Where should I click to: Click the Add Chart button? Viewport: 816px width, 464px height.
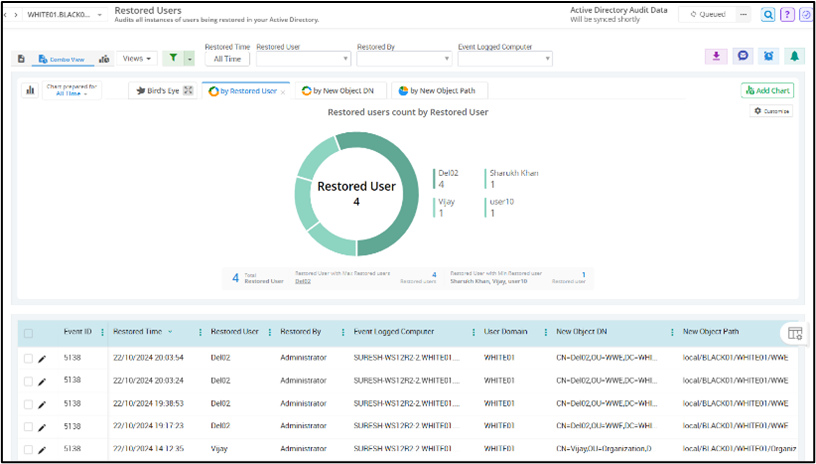(x=767, y=91)
